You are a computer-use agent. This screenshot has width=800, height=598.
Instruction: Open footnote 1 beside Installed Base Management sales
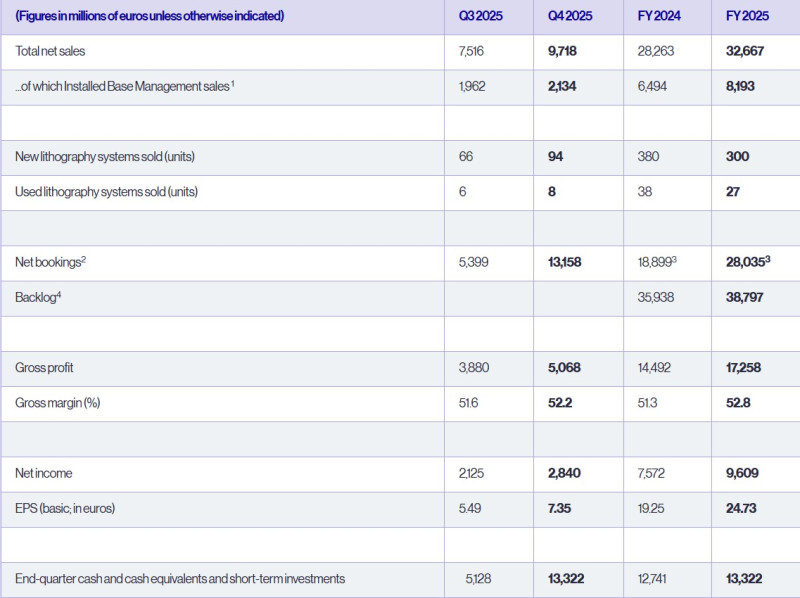click(233, 84)
